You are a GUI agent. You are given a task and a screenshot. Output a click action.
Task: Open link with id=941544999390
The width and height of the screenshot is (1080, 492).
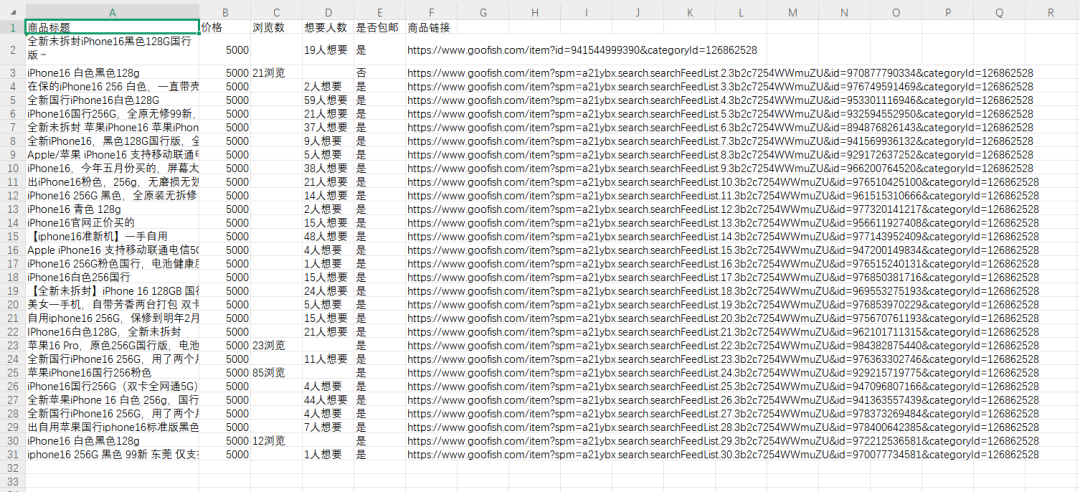point(582,50)
